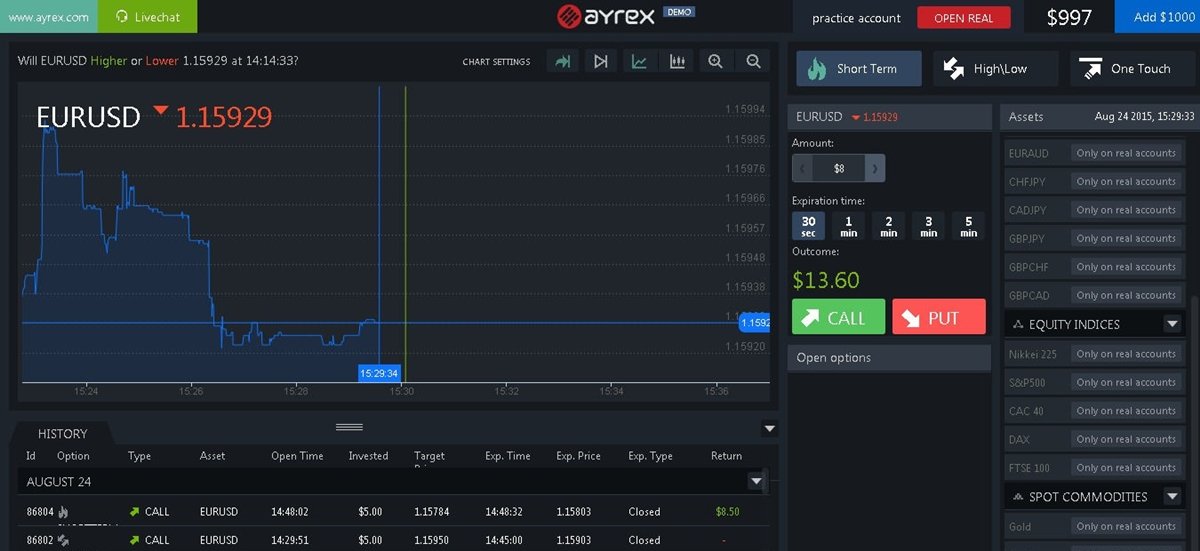Click the www.ayrex.com link
Image resolution: width=1200 pixels, height=551 pixels.
48,17
